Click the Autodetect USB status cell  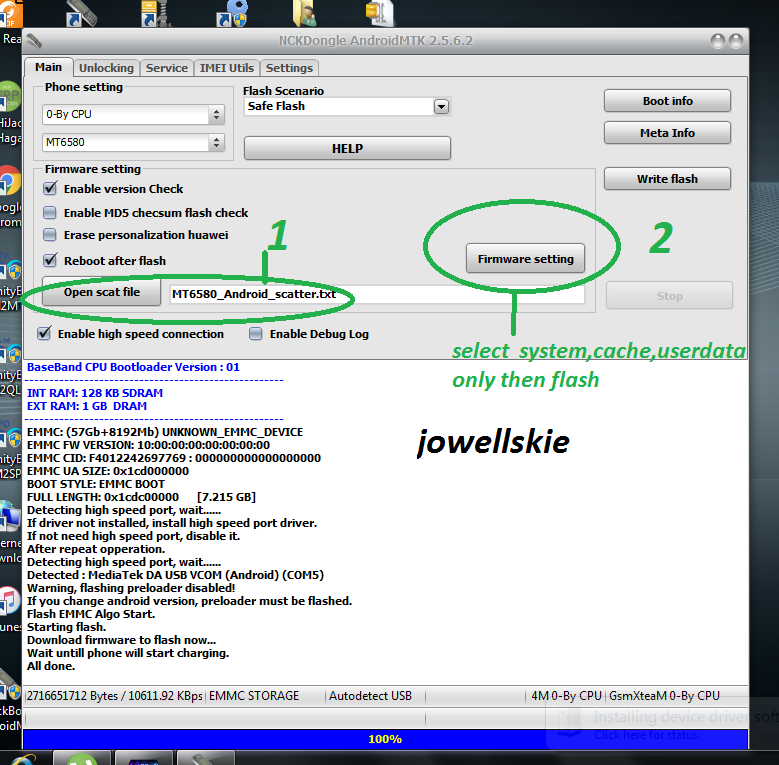376,696
